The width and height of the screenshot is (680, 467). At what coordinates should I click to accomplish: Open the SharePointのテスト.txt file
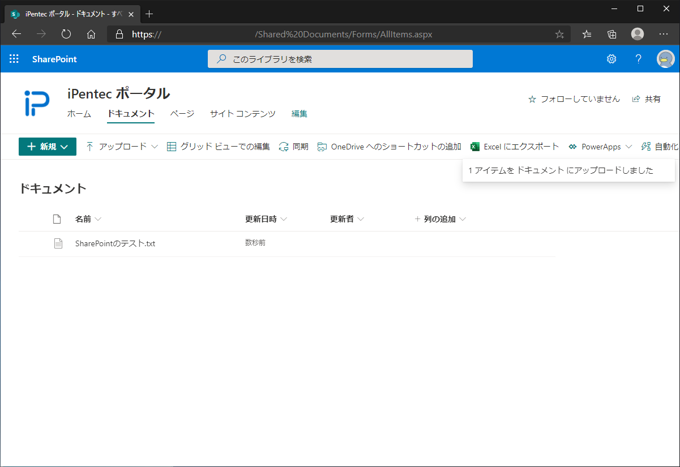tap(115, 244)
